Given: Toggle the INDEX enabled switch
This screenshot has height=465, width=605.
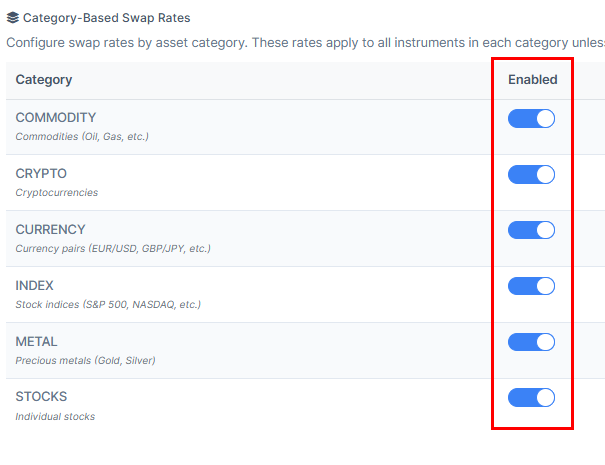Looking at the screenshot, I should (x=531, y=287).
